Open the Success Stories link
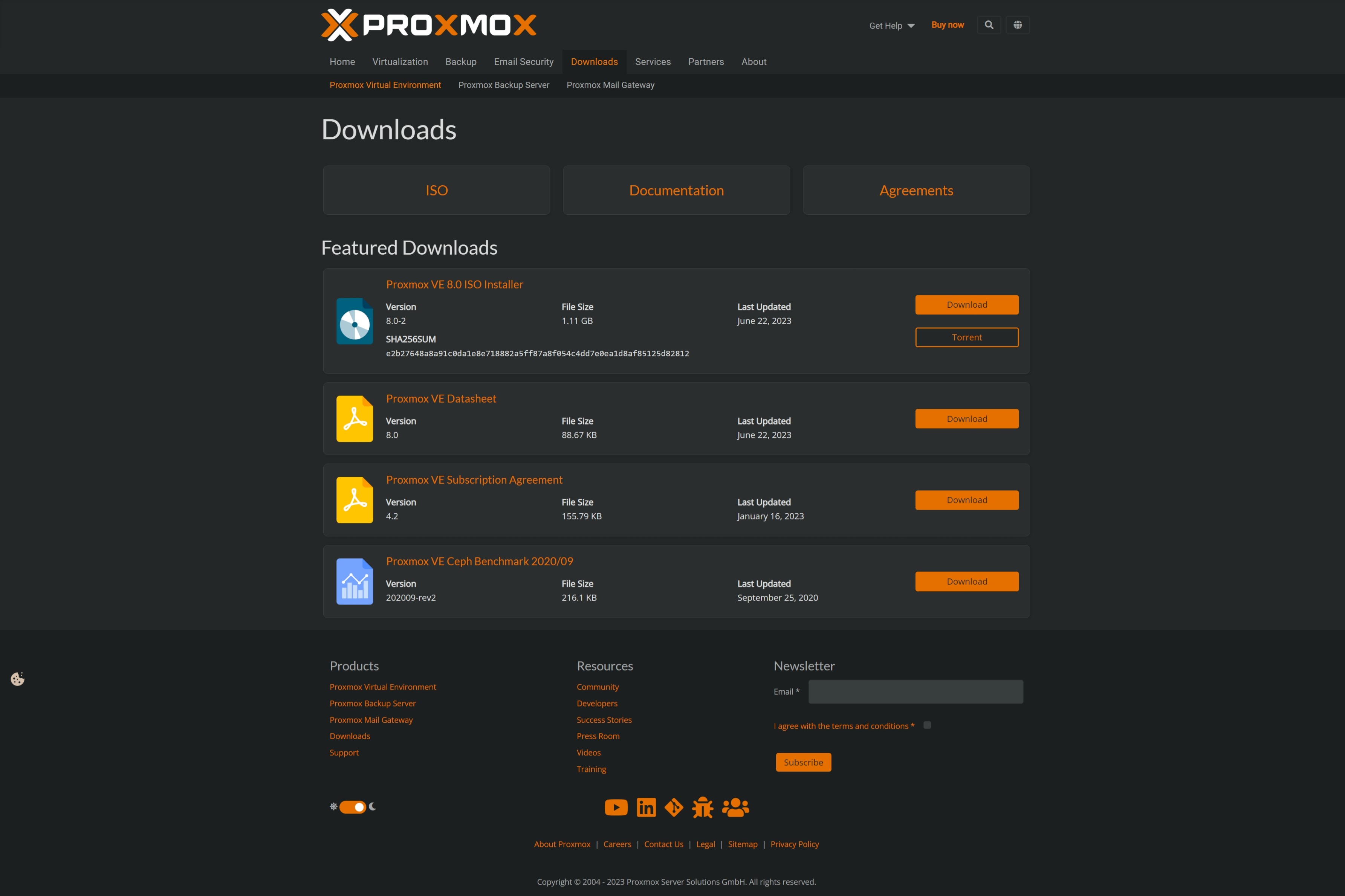Viewport: 1345px width, 896px height. click(x=604, y=720)
